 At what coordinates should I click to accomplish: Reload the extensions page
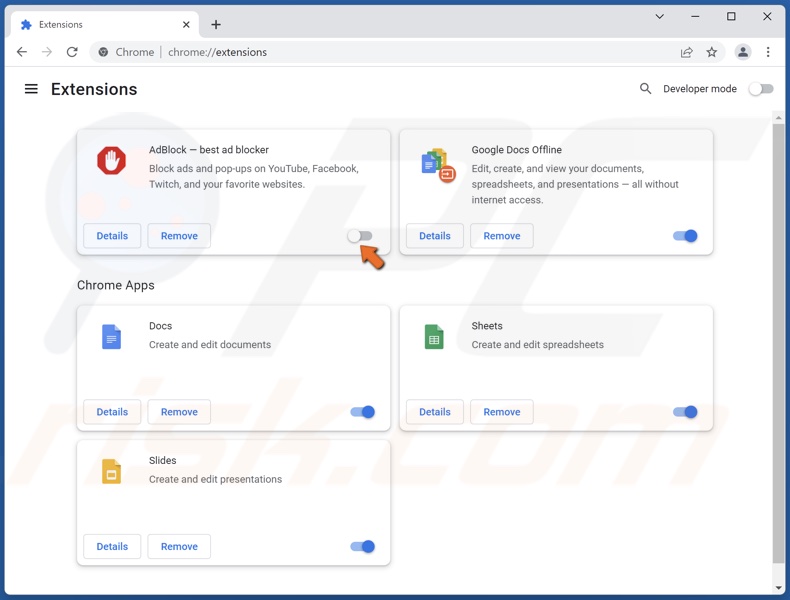pyautogui.click(x=72, y=52)
